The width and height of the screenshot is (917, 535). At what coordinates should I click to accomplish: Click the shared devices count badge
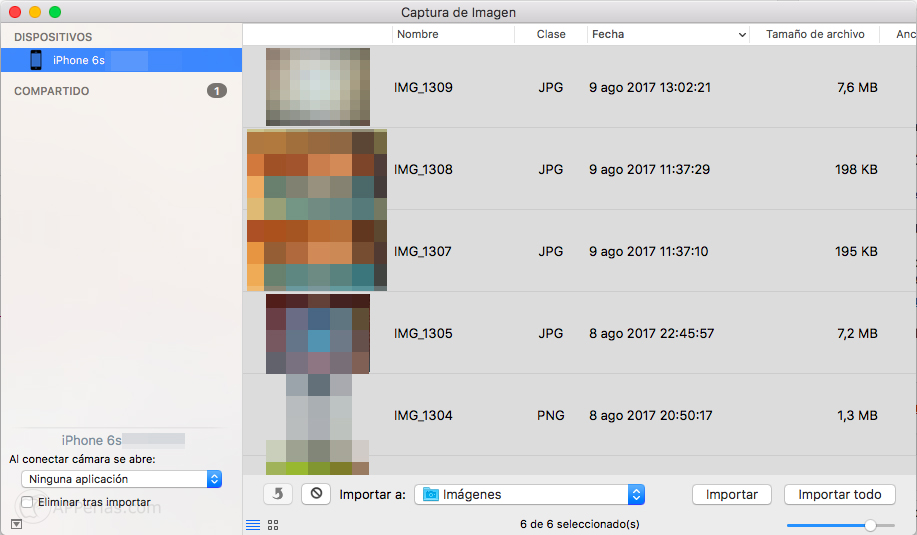pos(217,91)
